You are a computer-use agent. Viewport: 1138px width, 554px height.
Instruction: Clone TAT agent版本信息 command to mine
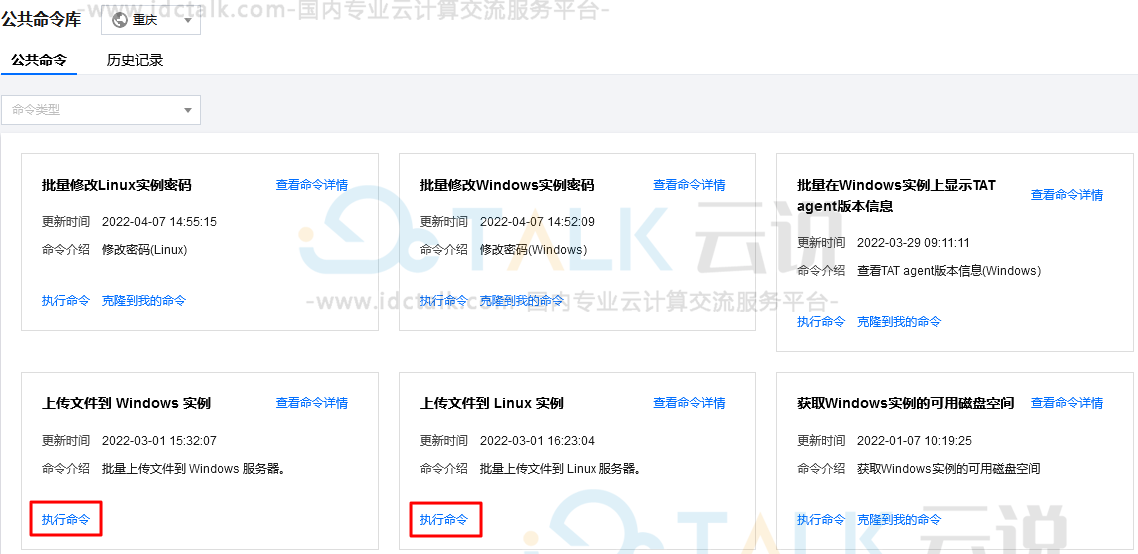pos(899,322)
